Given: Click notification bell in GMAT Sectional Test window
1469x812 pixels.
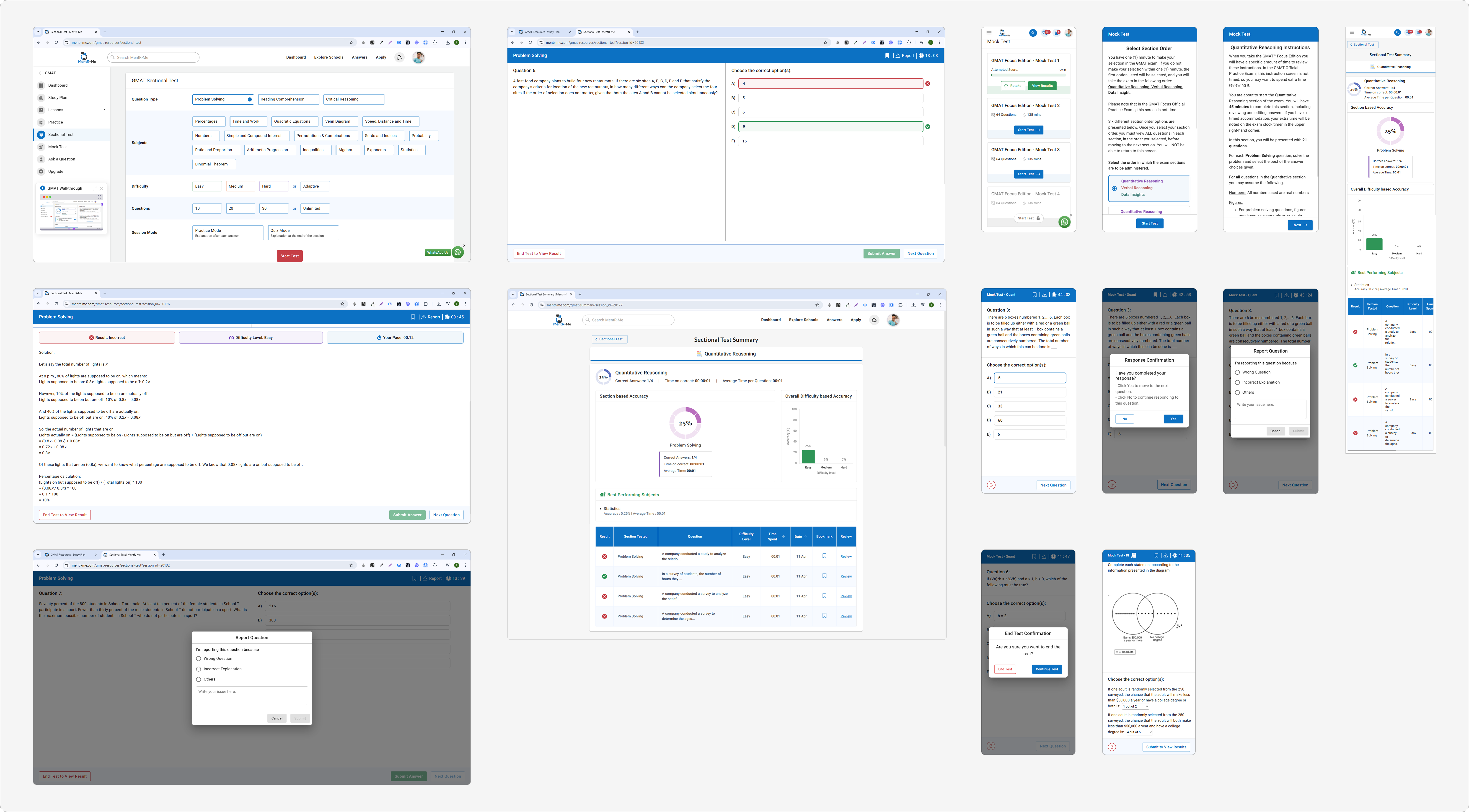Looking at the screenshot, I should tap(399, 58).
